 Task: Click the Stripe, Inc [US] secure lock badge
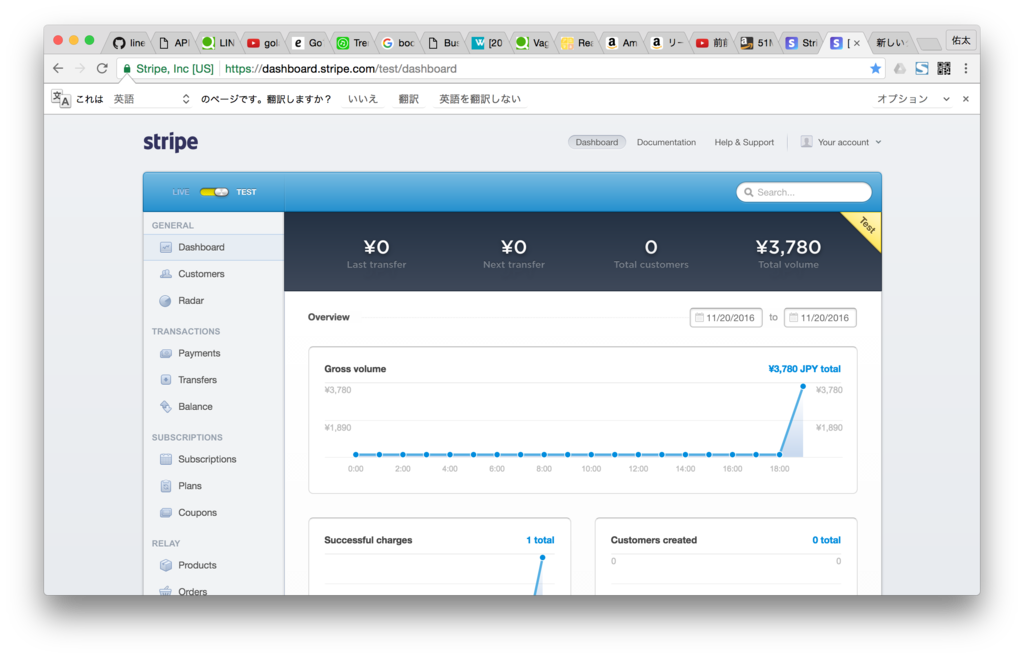tap(168, 69)
